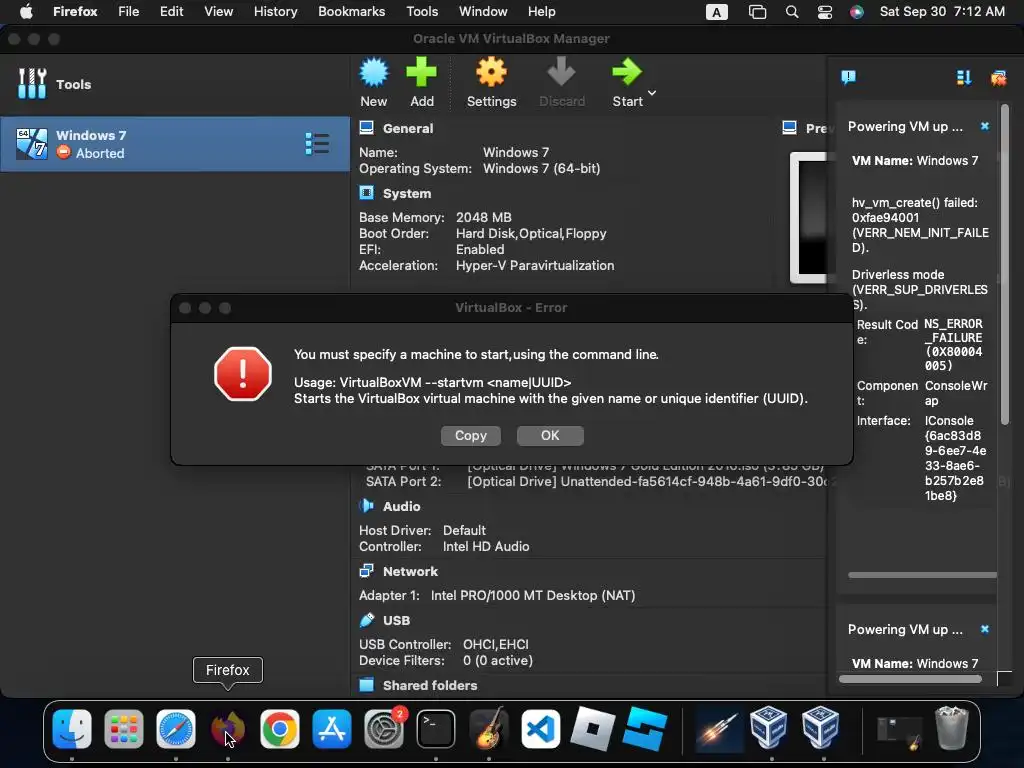Open Control Center in menu bar
The image size is (1024, 768).
coord(825,12)
